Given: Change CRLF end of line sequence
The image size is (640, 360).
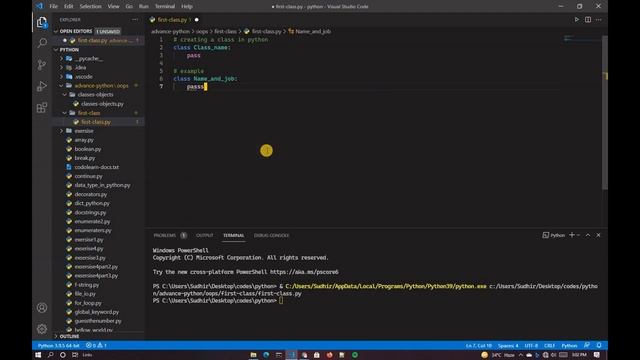Looking at the screenshot, I should pos(549,345).
